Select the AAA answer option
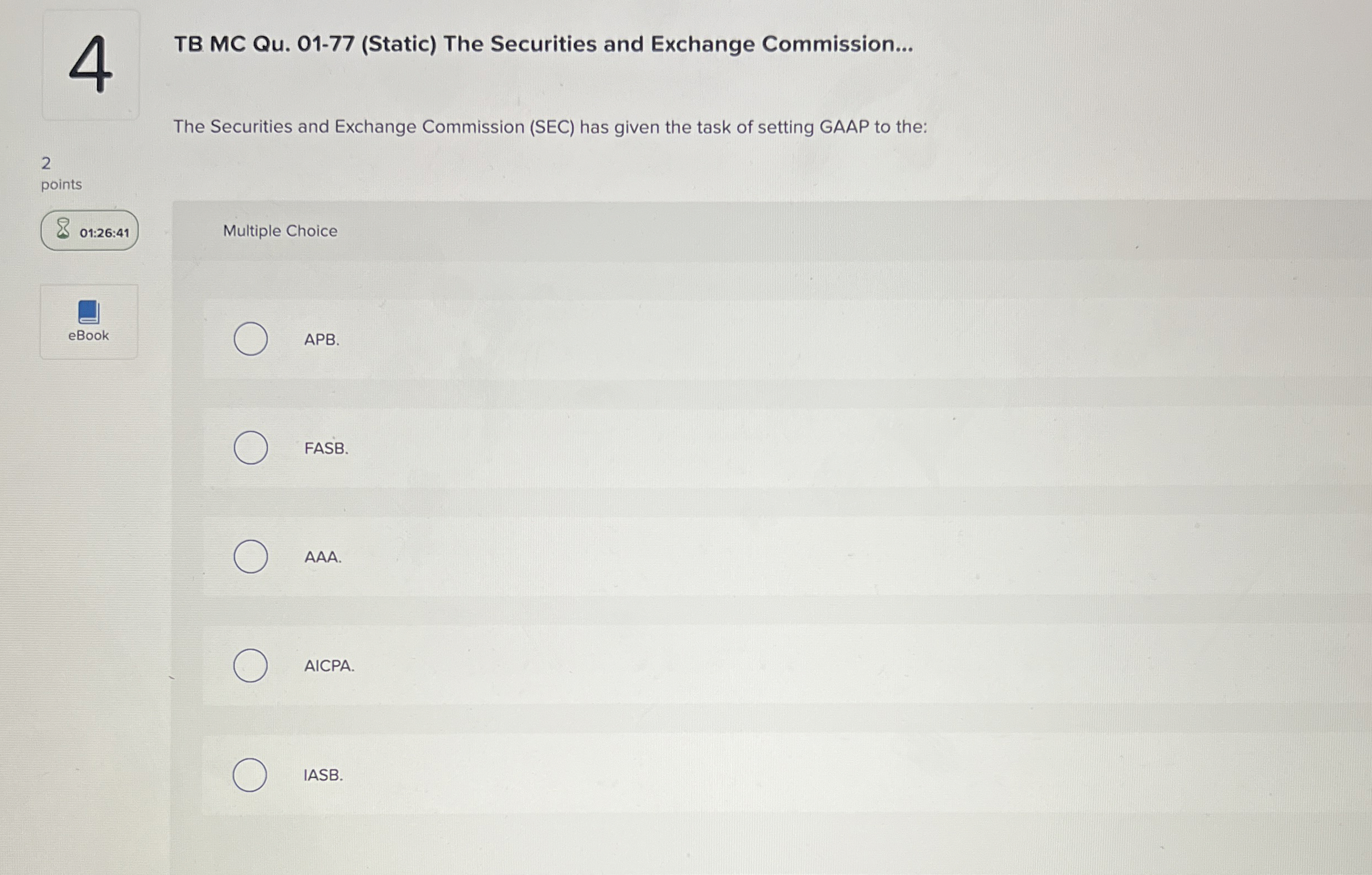1372x875 pixels. point(250,557)
